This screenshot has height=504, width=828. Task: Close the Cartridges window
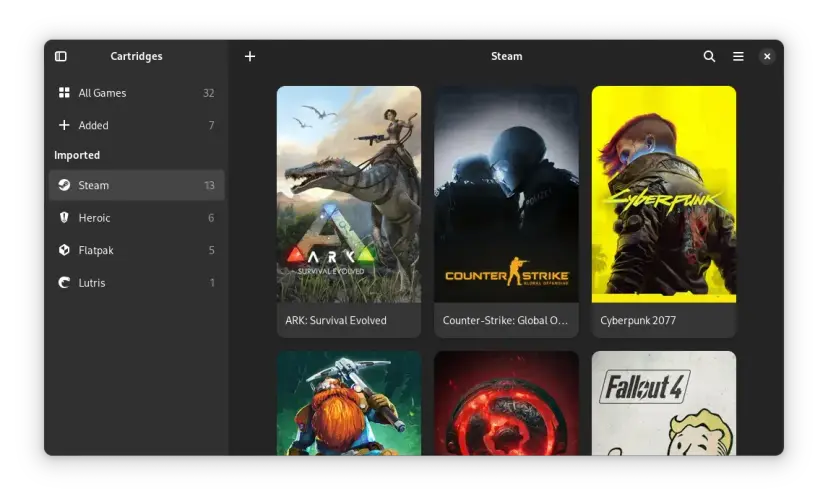(767, 56)
